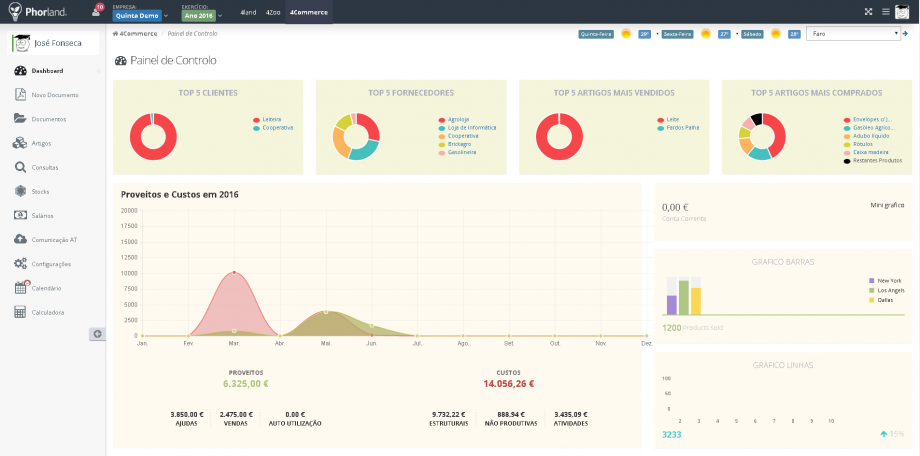This screenshot has width=920, height=456.
Task: Click the José Fonseca user name
Action: click(58, 43)
